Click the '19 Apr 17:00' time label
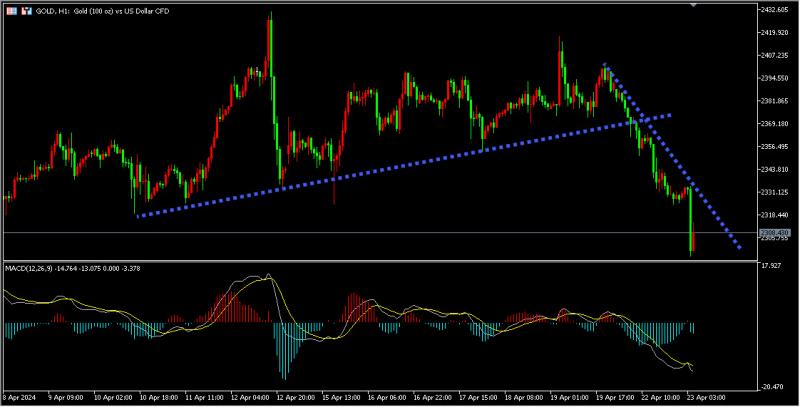The width and height of the screenshot is (800, 407). 615,397
